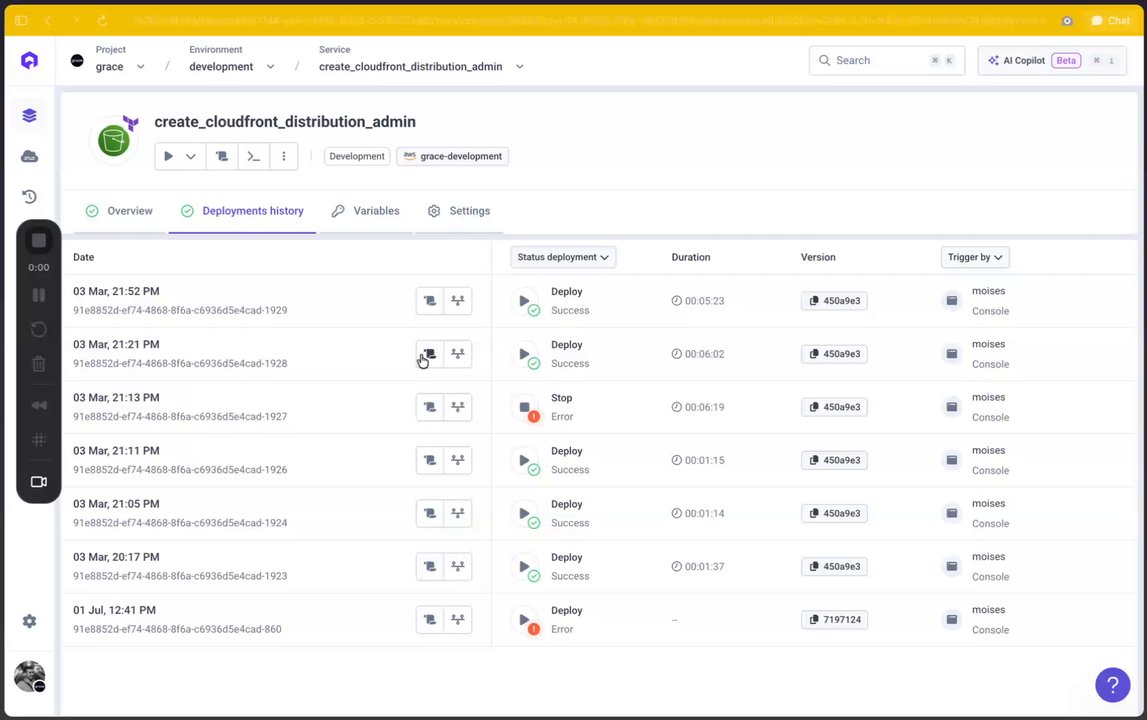
Task: Expand the Trigger by filter
Action: pos(975,257)
